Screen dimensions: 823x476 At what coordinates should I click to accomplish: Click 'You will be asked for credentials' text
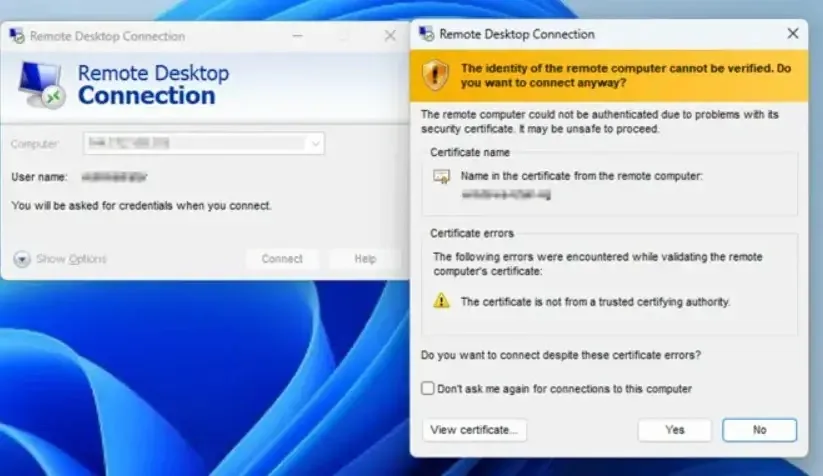[x=141, y=206]
